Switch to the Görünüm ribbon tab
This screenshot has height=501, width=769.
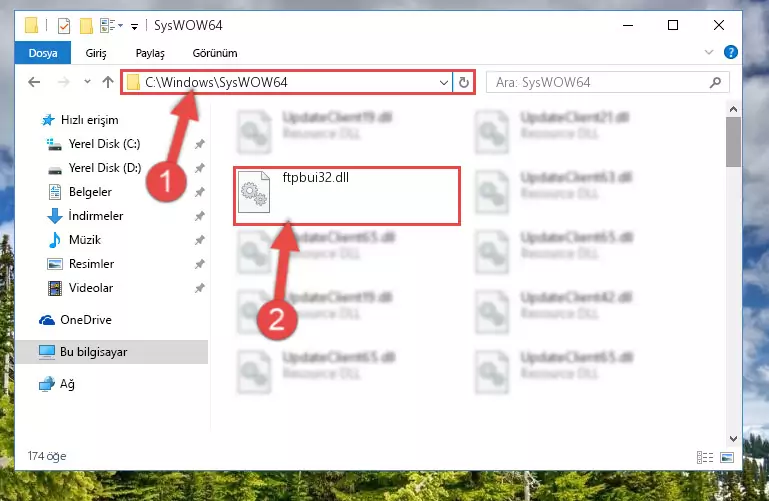tap(215, 53)
